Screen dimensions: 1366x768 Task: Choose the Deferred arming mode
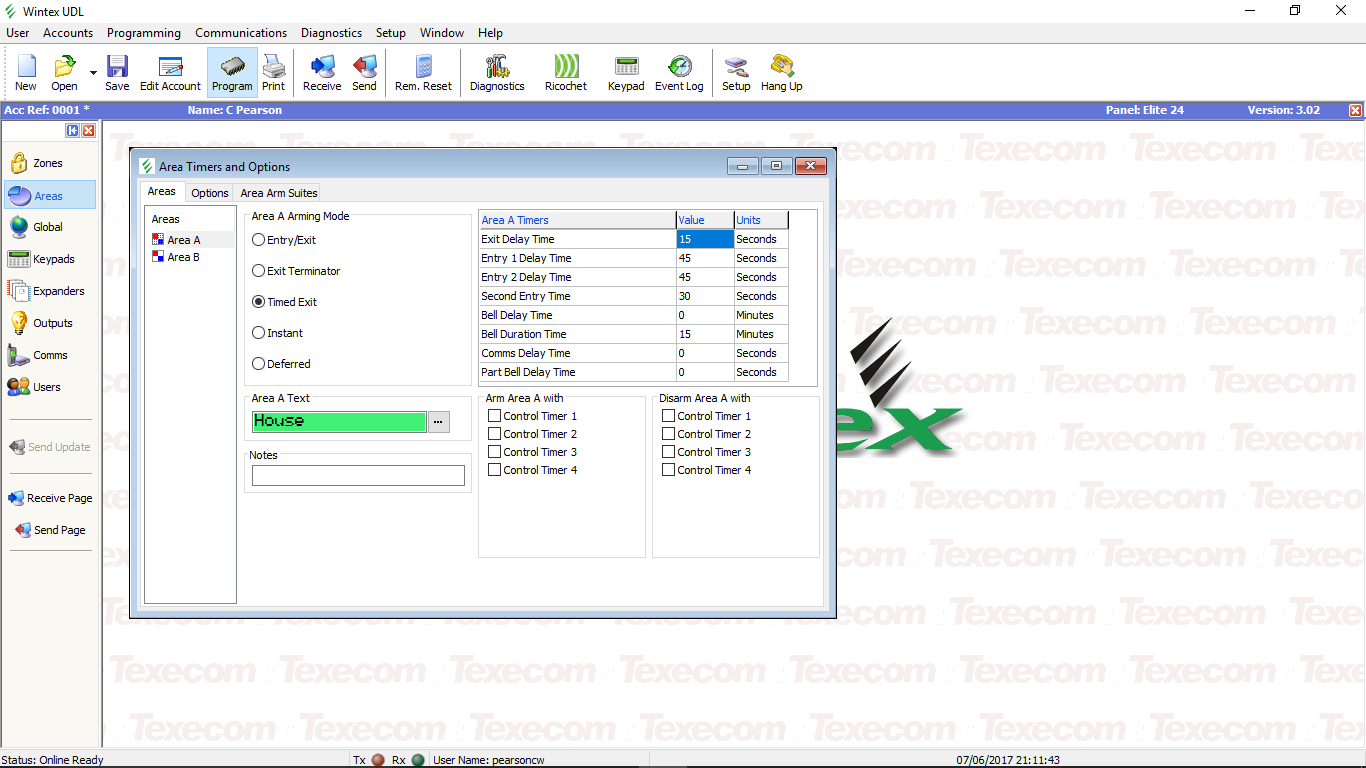click(x=259, y=364)
